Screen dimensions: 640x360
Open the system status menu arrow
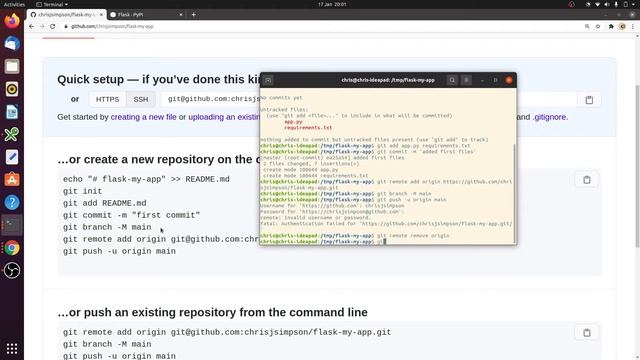point(633,4)
